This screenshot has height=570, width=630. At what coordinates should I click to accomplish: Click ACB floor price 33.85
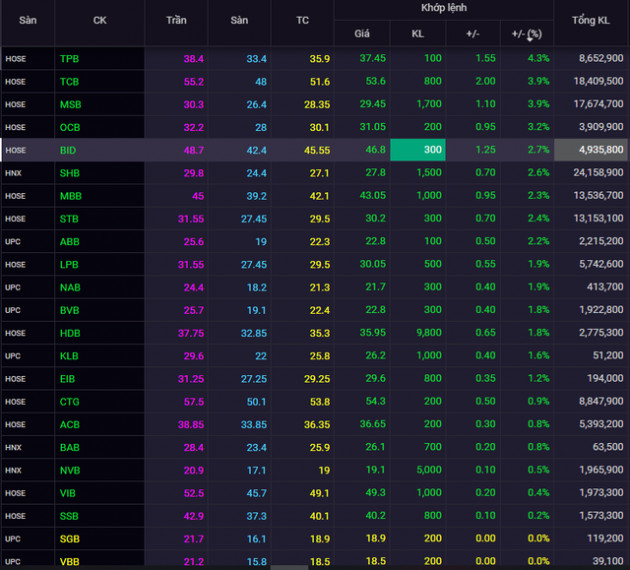coord(254,425)
